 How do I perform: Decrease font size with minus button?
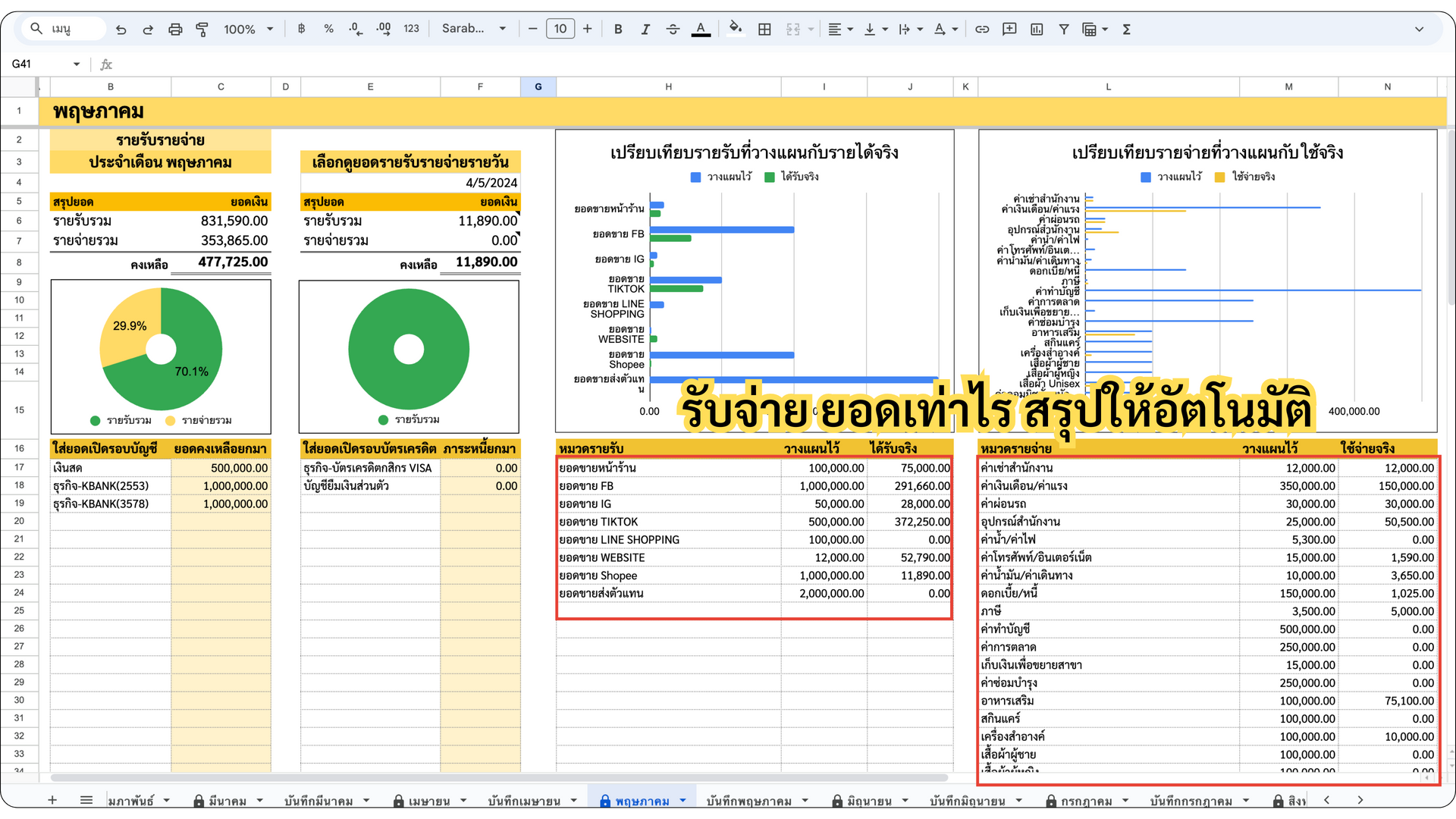pos(532,29)
